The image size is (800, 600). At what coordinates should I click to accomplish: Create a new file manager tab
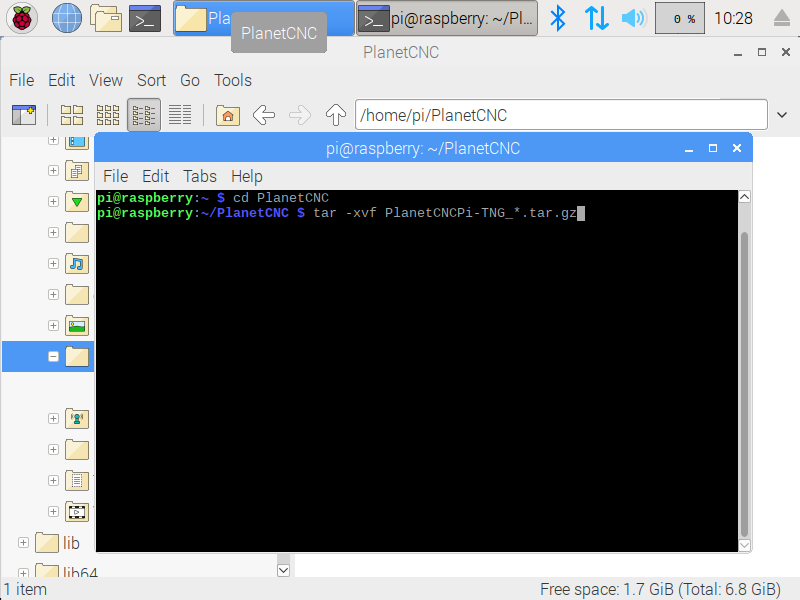coord(23,115)
